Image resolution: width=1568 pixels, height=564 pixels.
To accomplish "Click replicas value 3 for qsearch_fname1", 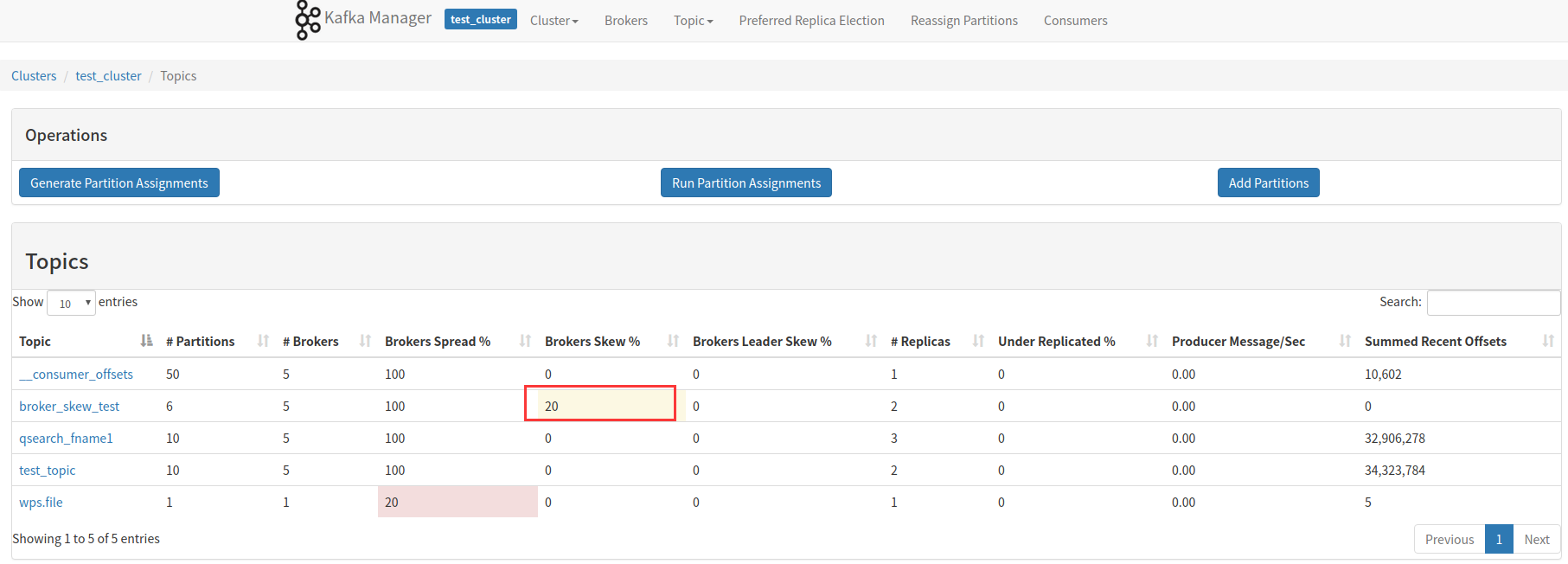I will 894,438.
